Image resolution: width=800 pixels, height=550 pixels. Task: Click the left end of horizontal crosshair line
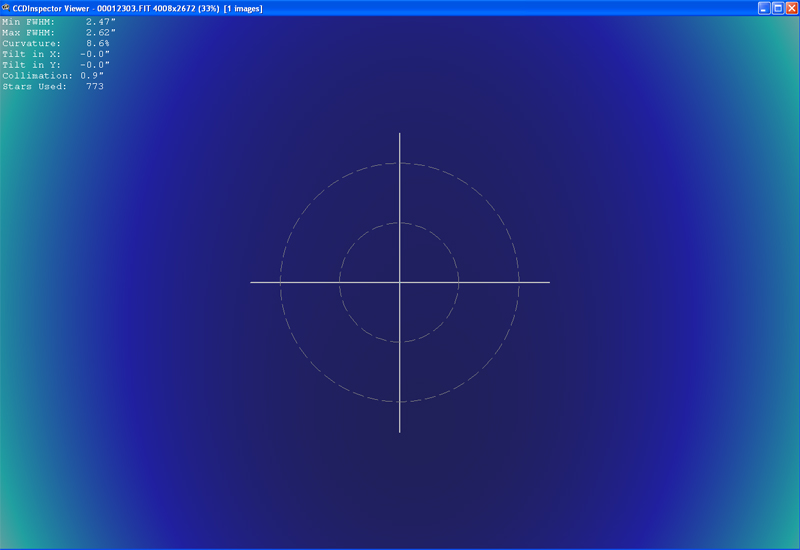pyautogui.click(x=252, y=283)
